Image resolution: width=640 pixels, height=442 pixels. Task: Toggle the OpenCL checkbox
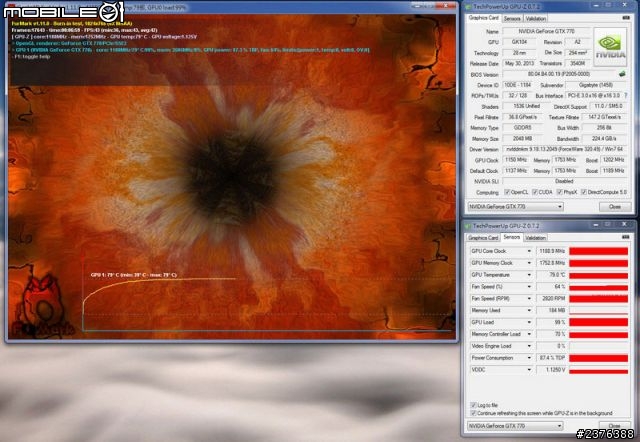pyautogui.click(x=507, y=192)
